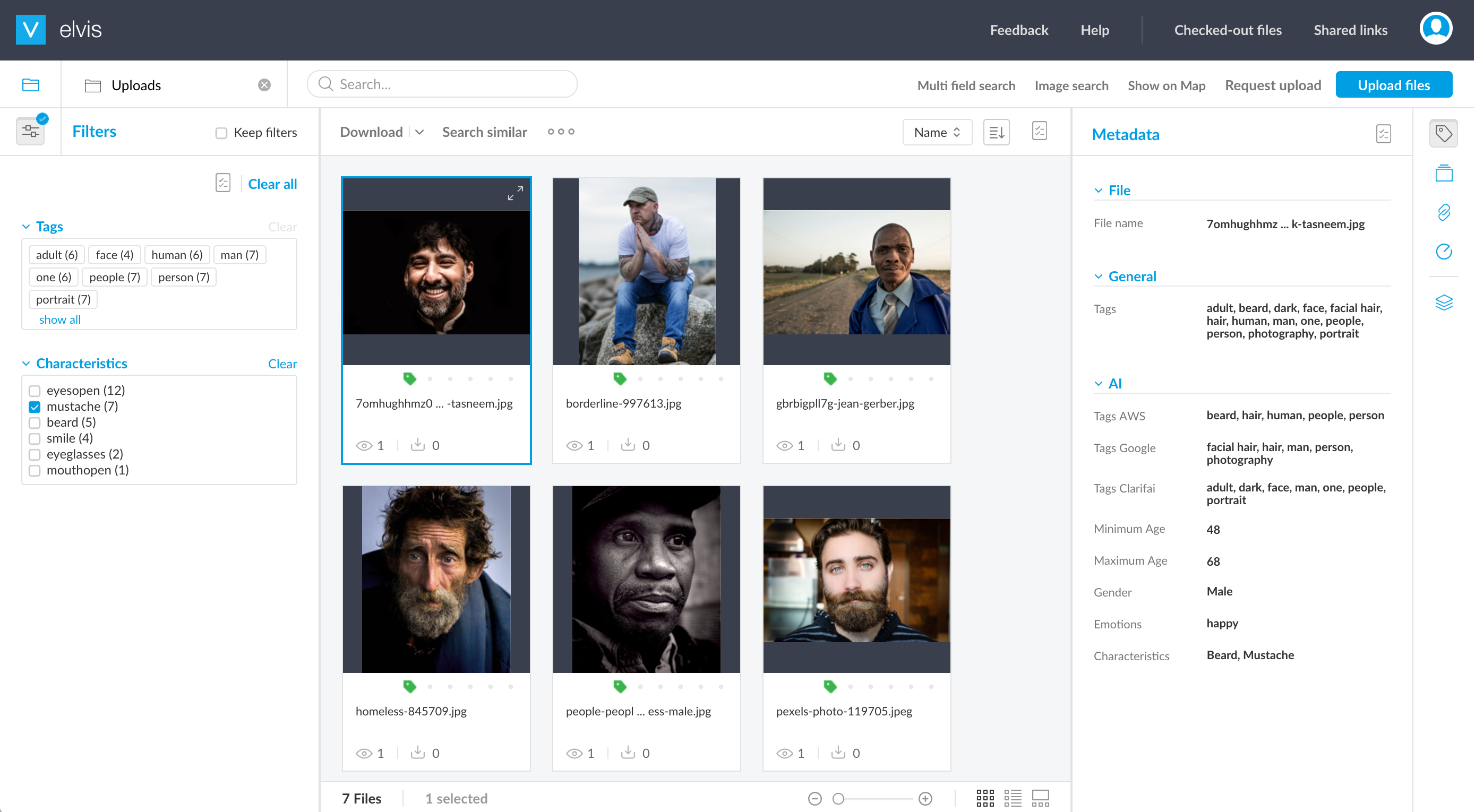Check the Keep filters checkbox
Viewport: 1475px width, 812px height.
coord(219,131)
